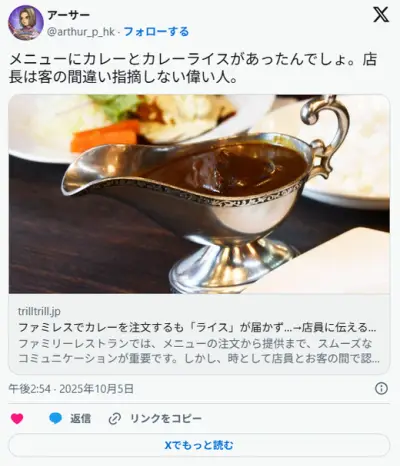Viewport: 400px width, 466px height.
Task: Click the reply speech bubble icon
Action: coord(55,418)
